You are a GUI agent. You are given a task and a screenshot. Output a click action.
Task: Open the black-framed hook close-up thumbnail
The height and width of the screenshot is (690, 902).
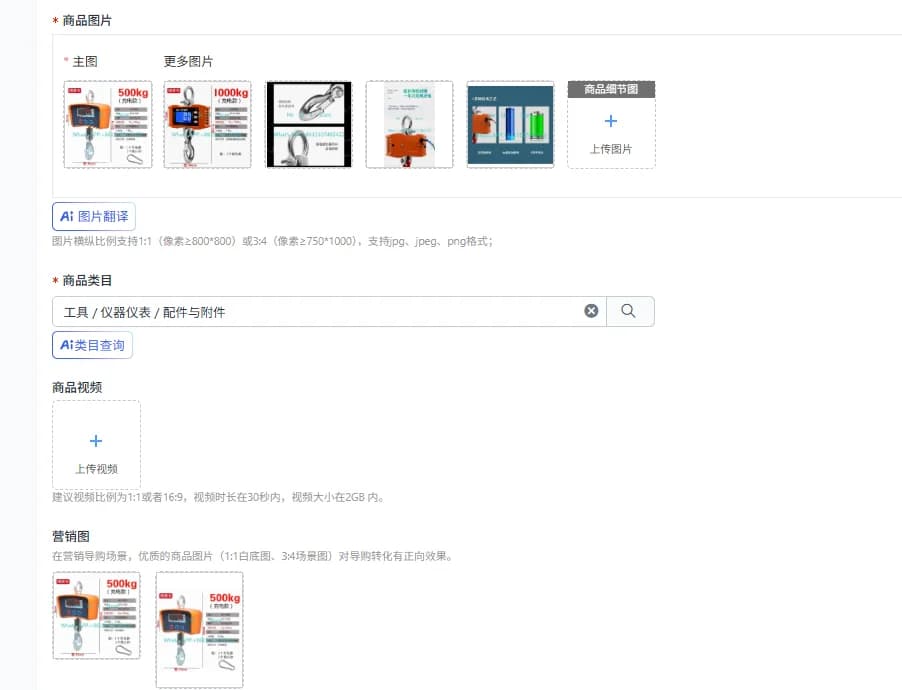tap(309, 124)
